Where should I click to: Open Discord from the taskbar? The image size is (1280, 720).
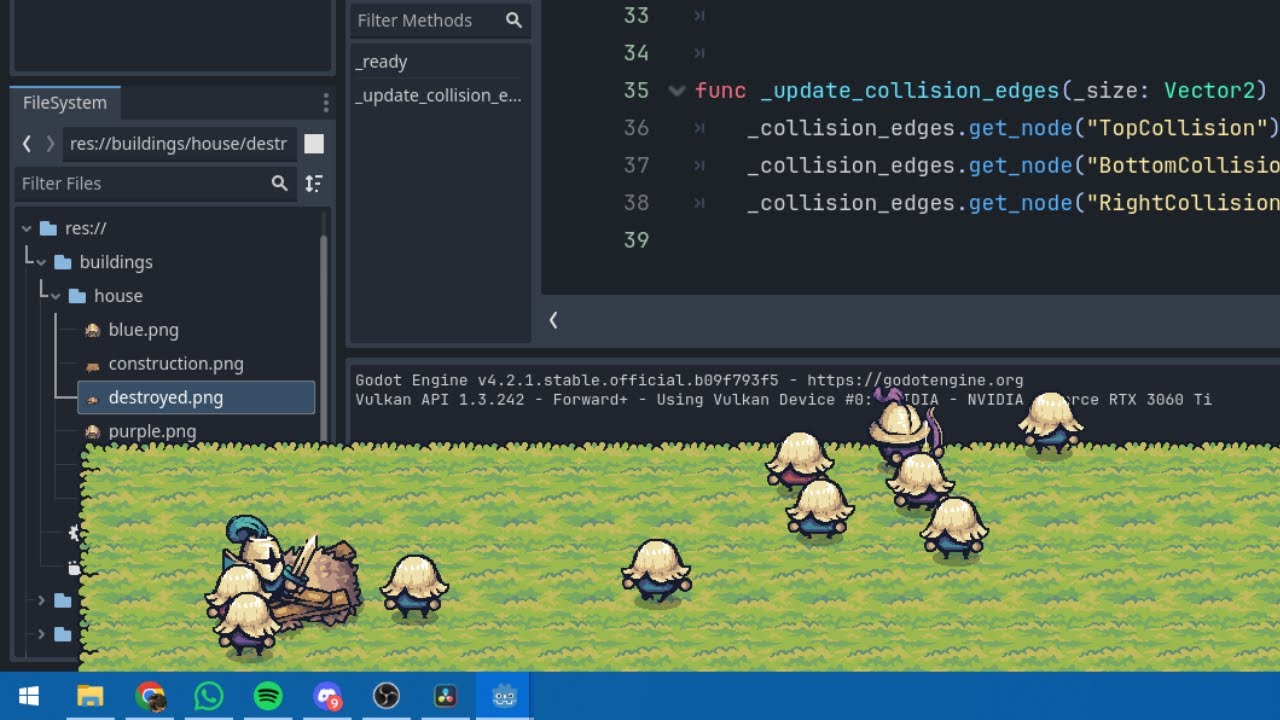327,696
